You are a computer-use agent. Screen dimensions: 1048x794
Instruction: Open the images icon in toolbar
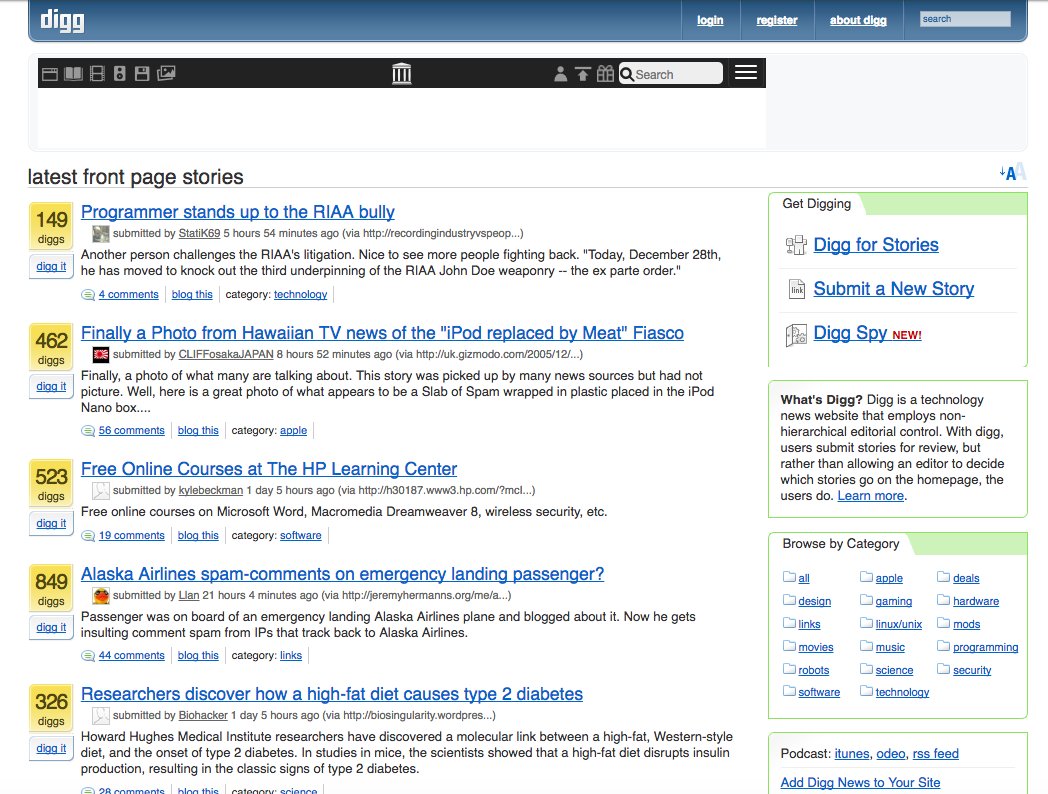(166, 73)
